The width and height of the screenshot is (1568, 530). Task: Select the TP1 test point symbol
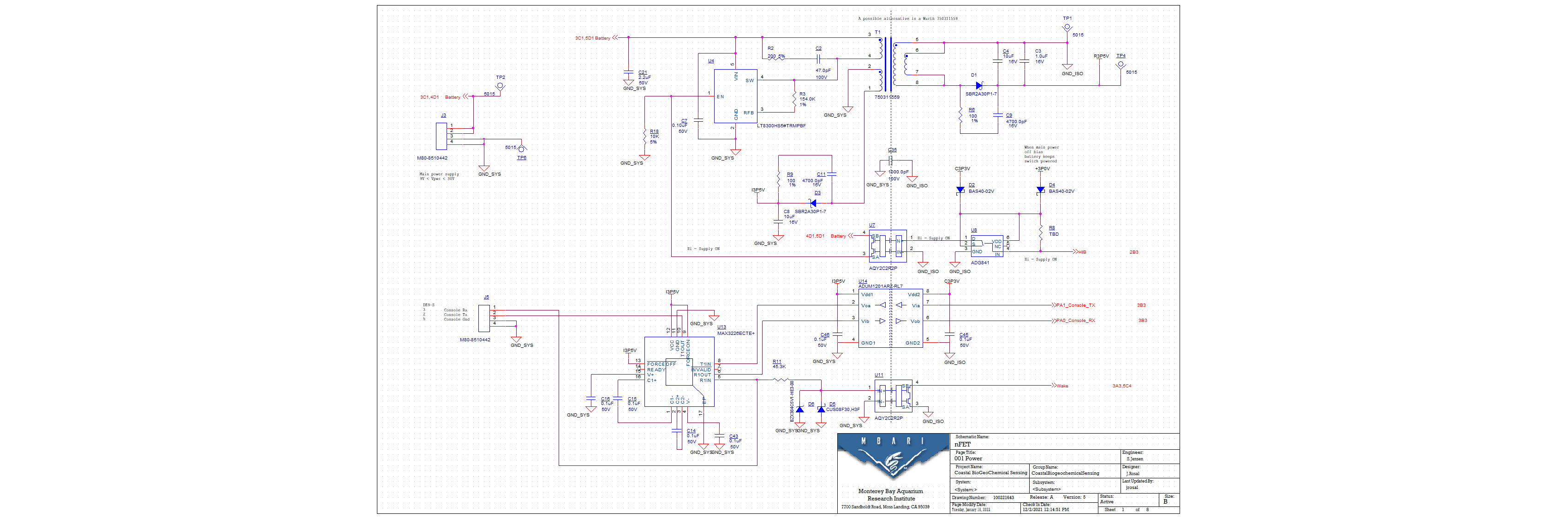[x=1067, y=28]
